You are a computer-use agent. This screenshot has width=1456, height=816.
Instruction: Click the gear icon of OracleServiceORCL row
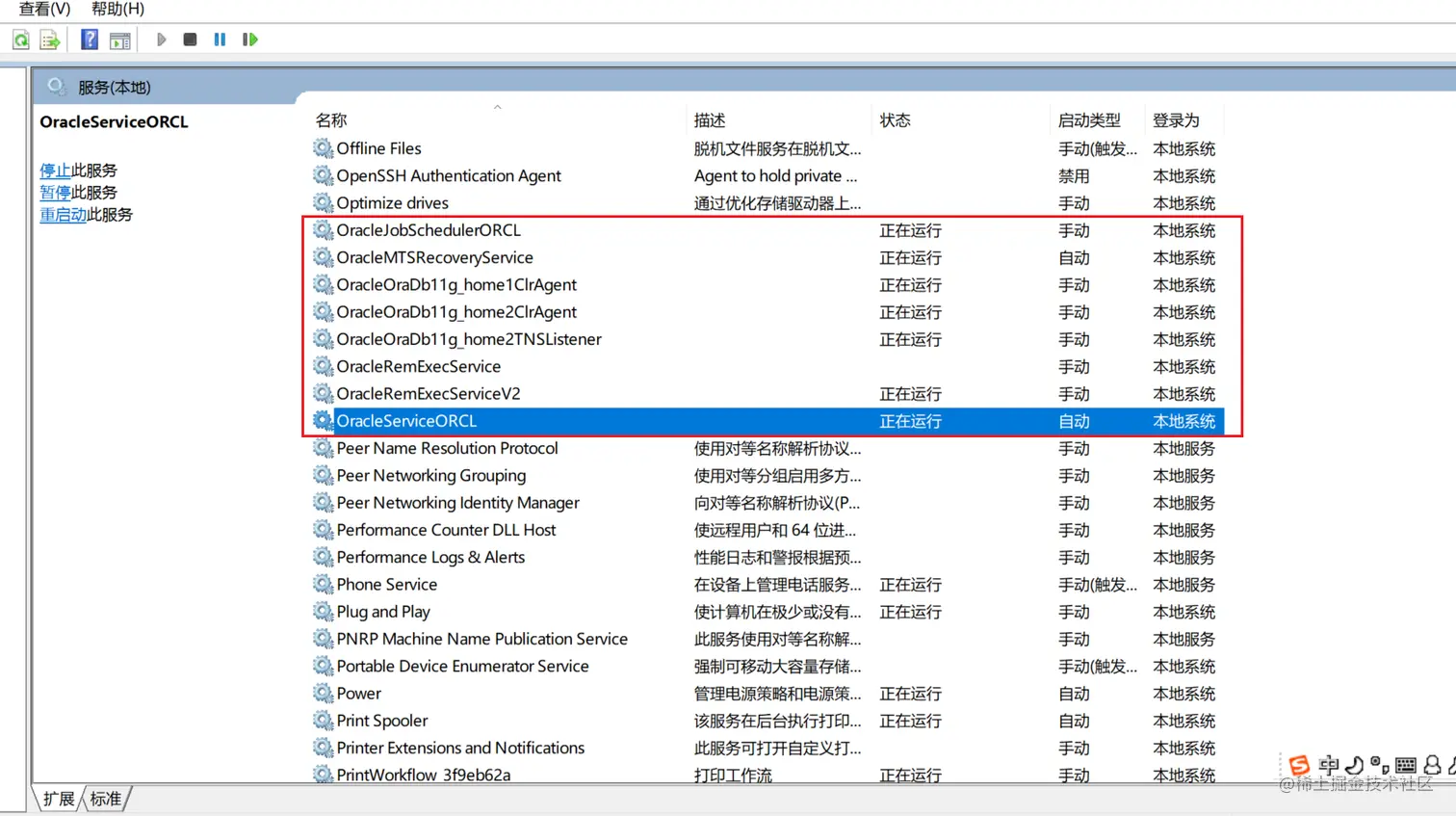[x=323, y=421]
